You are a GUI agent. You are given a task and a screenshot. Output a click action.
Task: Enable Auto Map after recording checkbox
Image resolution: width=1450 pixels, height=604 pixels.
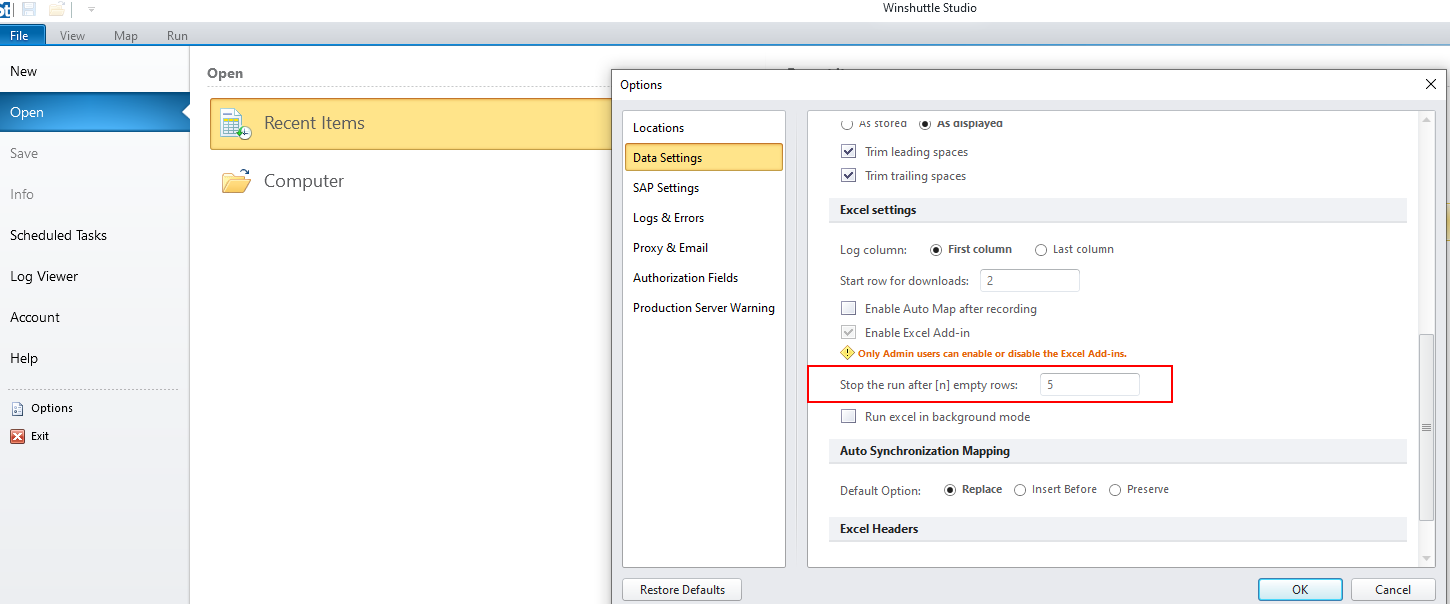click(x=849, y=309)
